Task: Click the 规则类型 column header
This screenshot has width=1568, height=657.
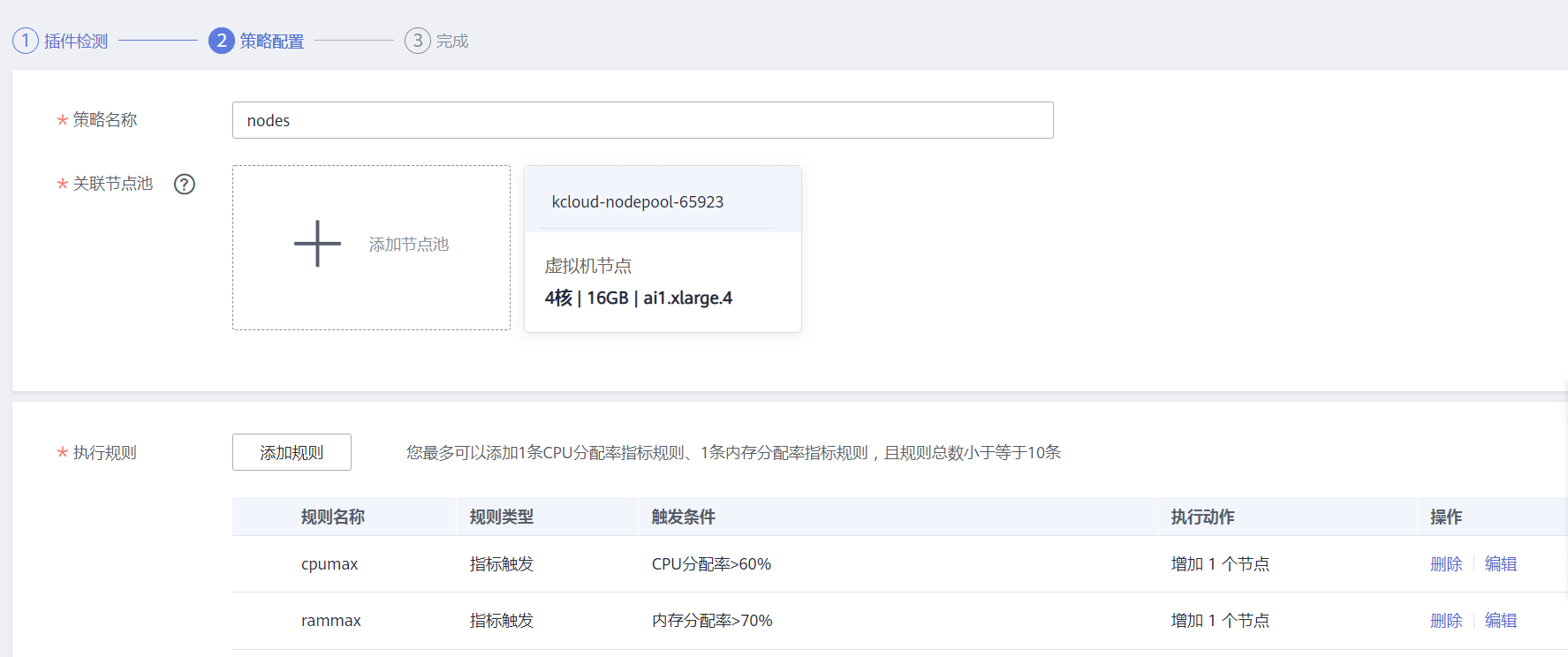Action: click(502, 517)
